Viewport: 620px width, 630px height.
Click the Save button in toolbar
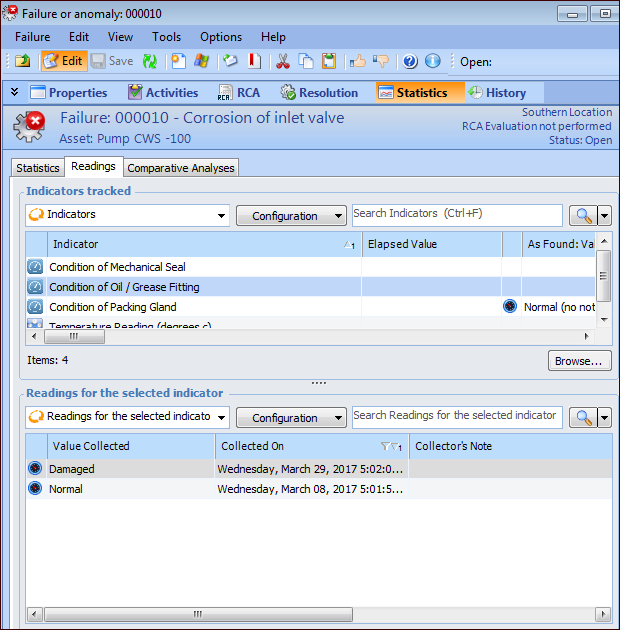pyautogui.click(x=112, y=61)
